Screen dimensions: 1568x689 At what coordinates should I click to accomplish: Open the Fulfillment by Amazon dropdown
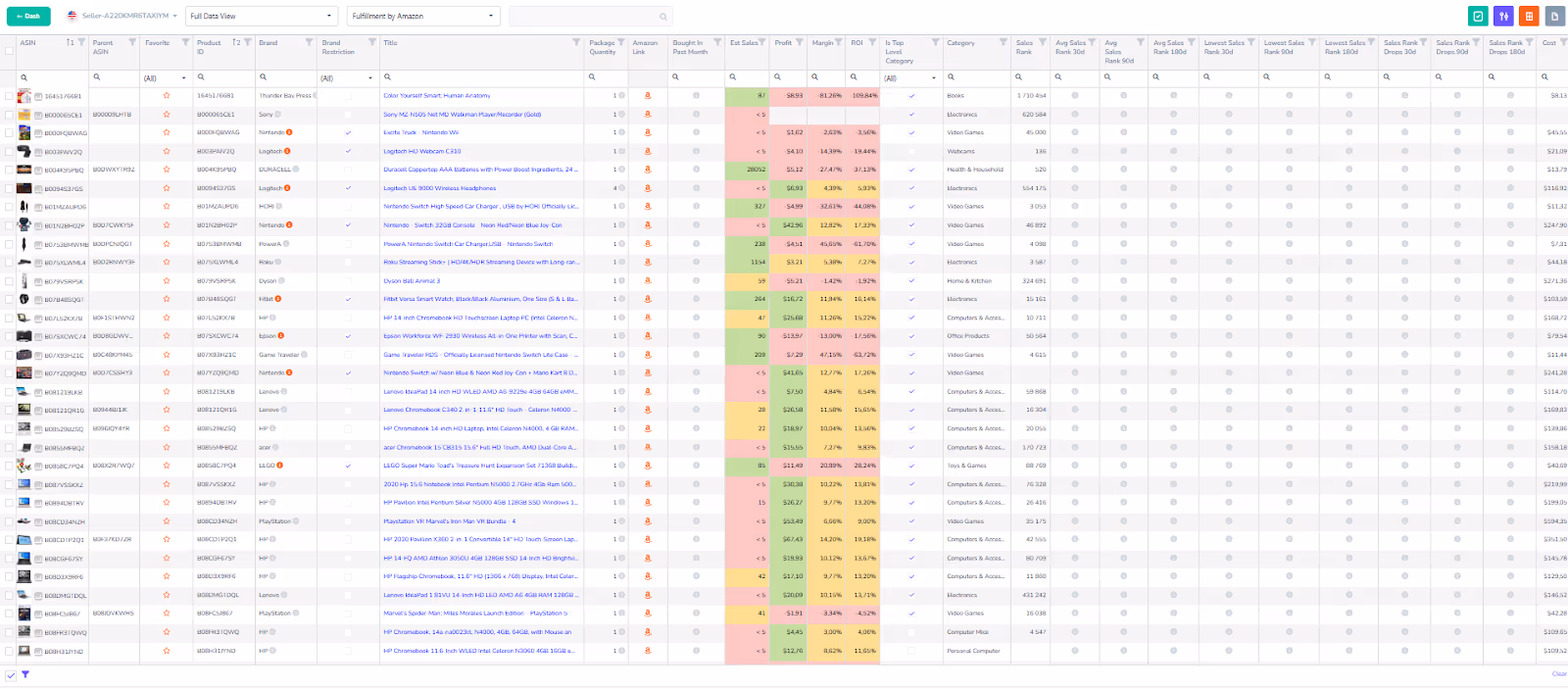pyautogui.click(x=423, y=16)
